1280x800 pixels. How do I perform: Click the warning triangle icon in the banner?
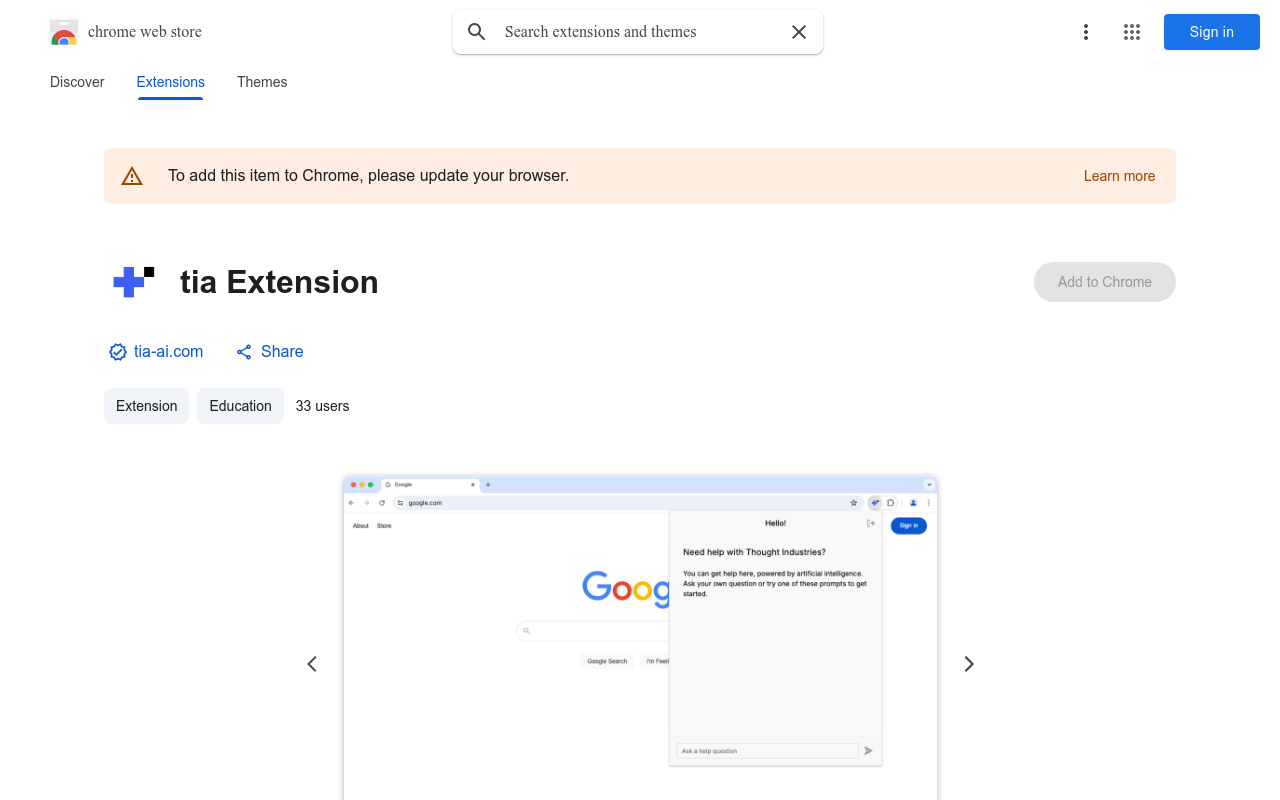pyautogui.click(x=132, y=175)
